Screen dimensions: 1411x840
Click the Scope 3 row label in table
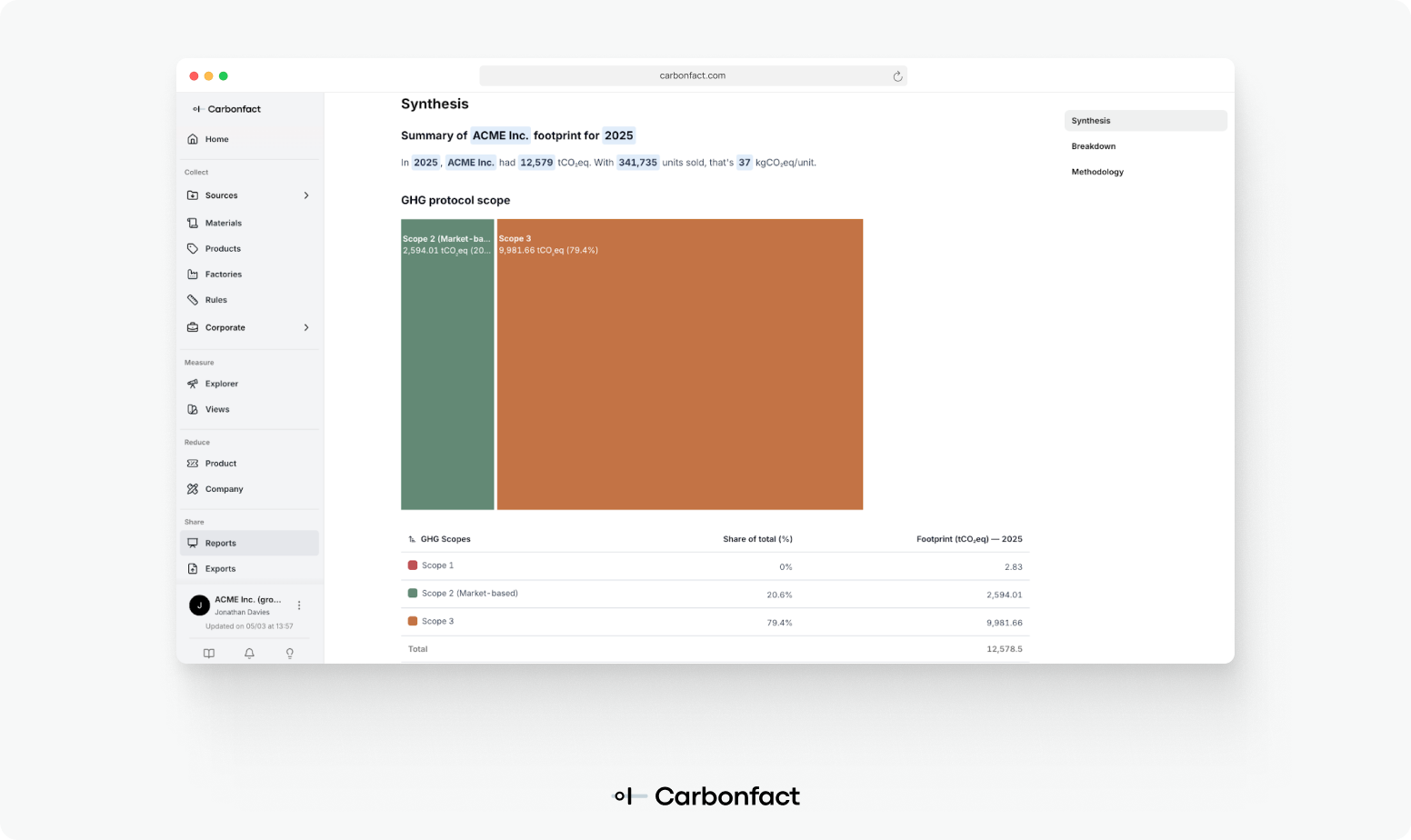437,622
